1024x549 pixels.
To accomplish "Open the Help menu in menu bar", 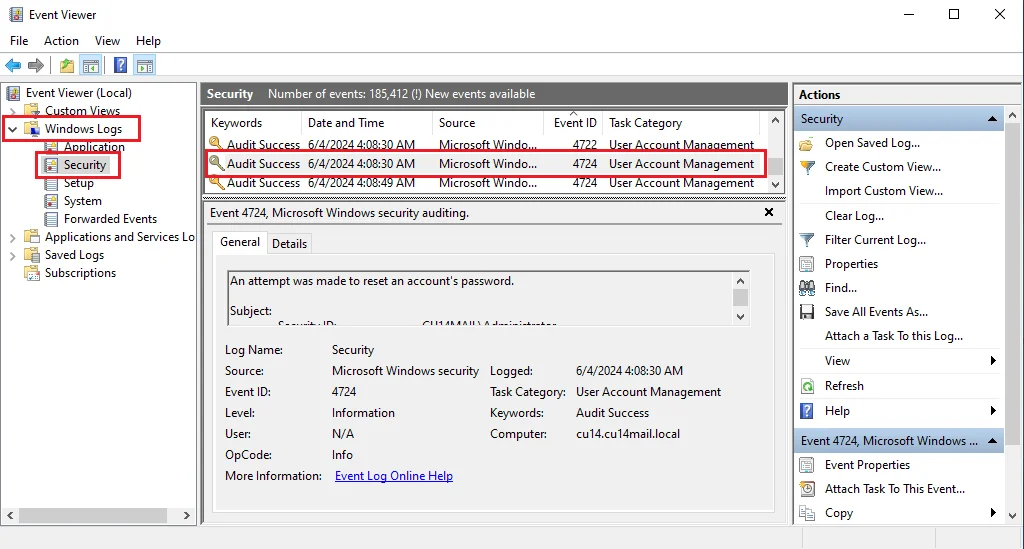I will point(148,40).
